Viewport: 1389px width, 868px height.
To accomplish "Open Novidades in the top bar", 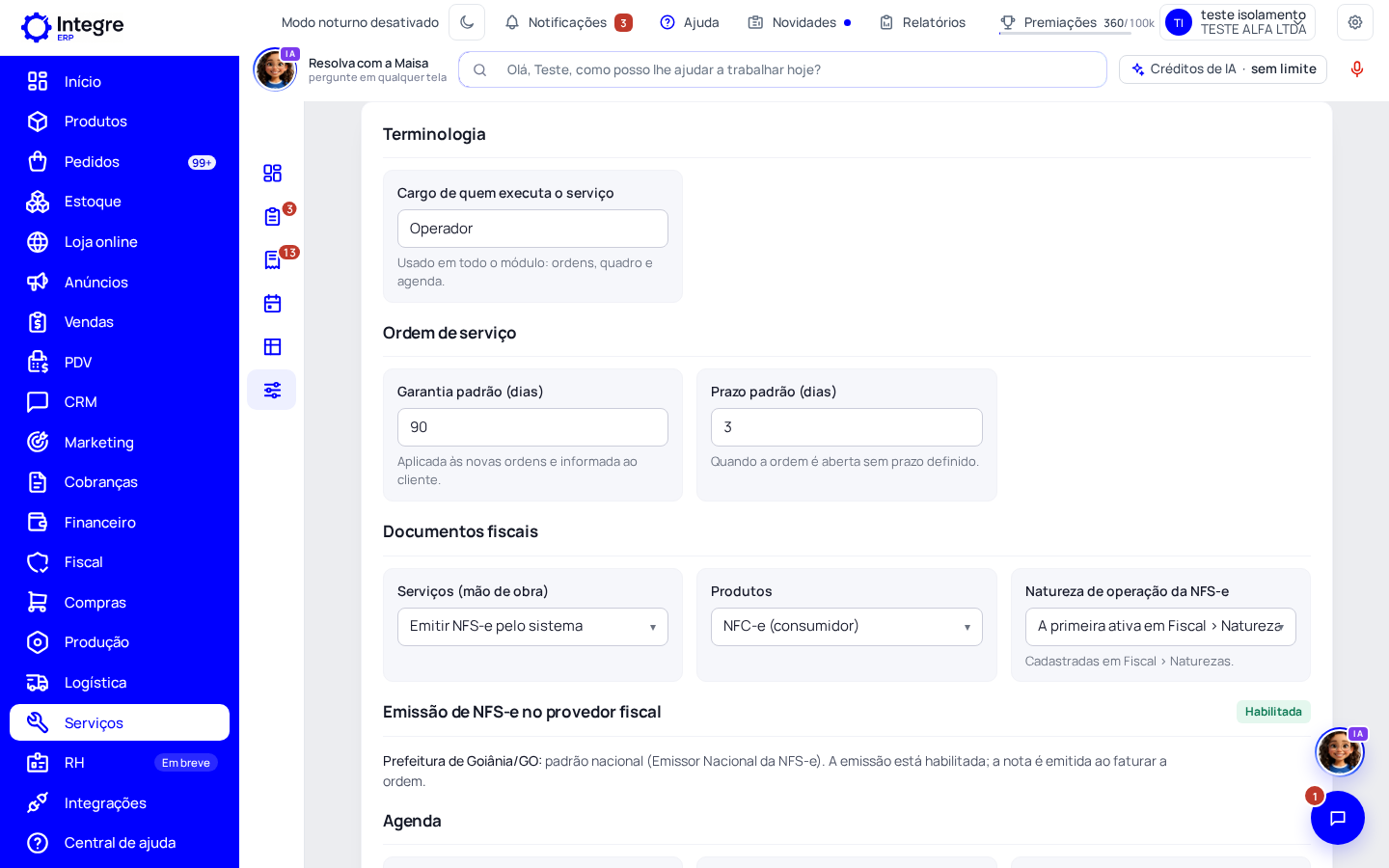I will coord(800,22).
